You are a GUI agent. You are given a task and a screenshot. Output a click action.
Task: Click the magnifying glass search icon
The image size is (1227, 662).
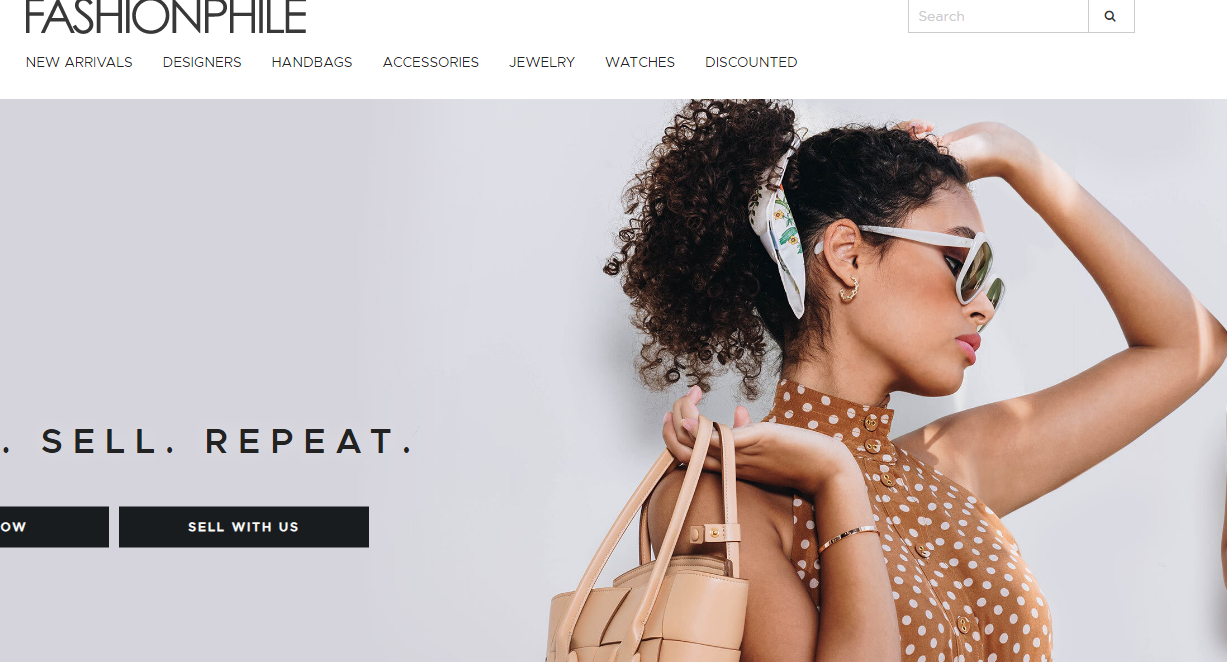click(x=1111, y=16)
